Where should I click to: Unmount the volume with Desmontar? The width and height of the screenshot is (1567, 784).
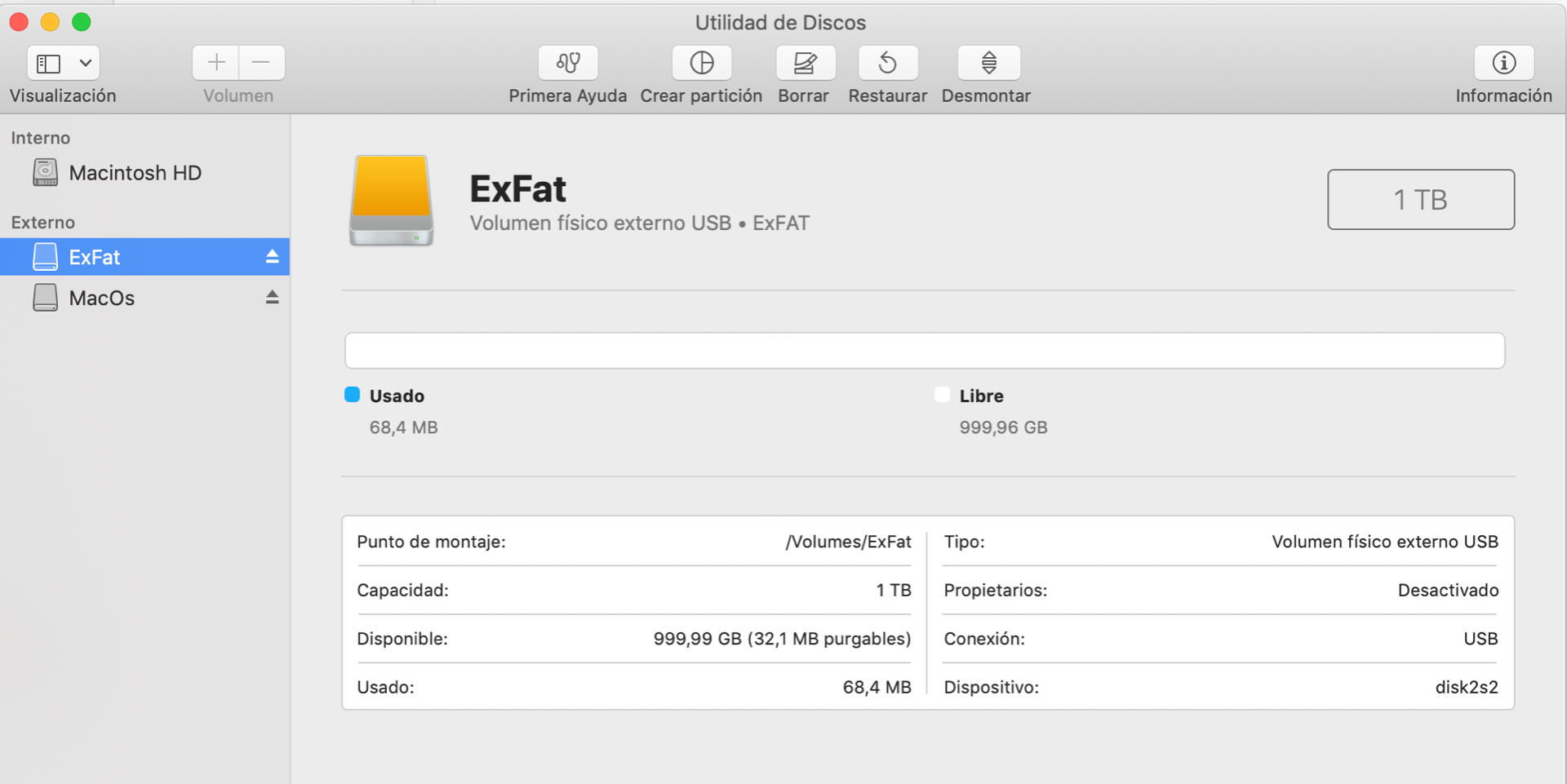[x=988, y=63]
